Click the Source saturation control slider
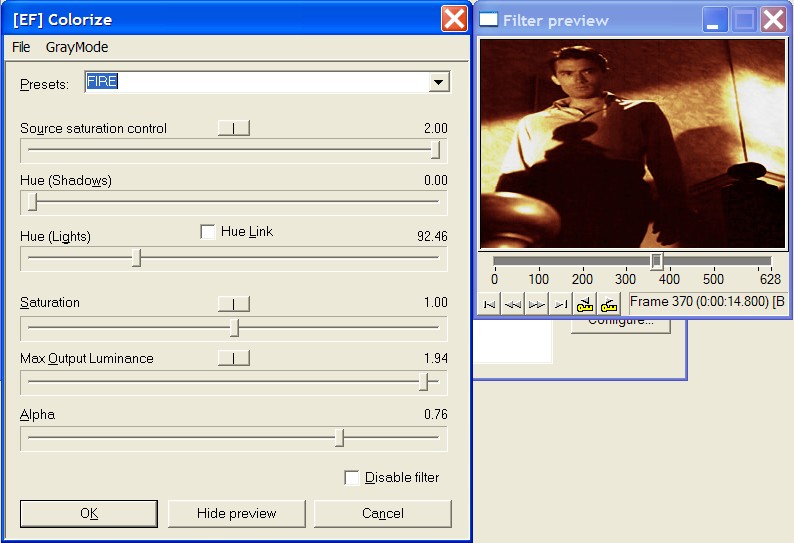 pos(233,150)
